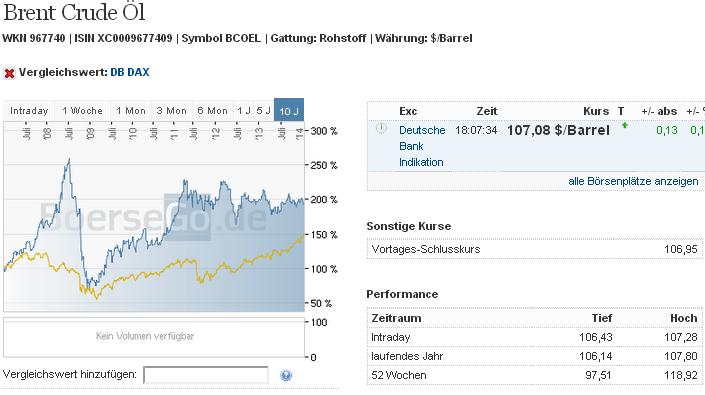Switch chart to 1 Woche

(82, 111)
